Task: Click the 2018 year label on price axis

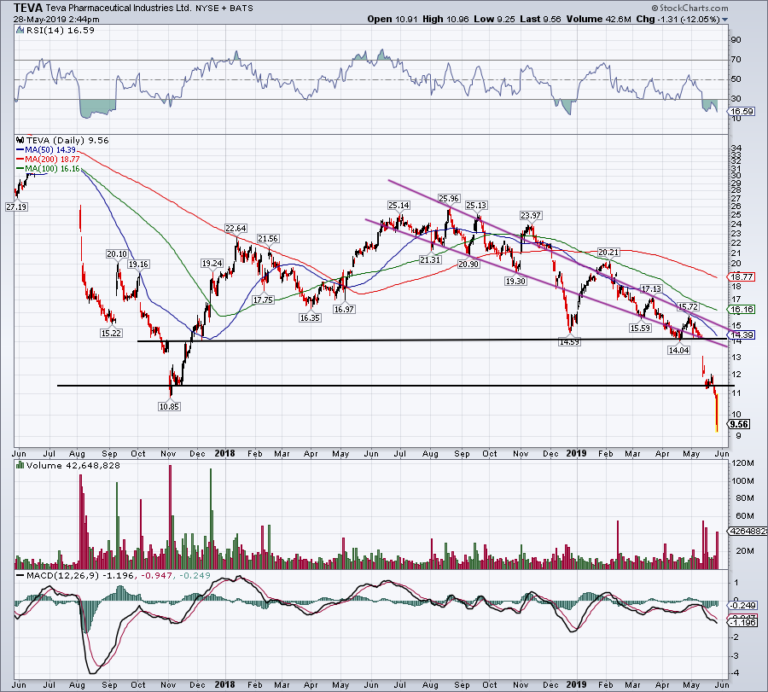Action: (225, 453)
